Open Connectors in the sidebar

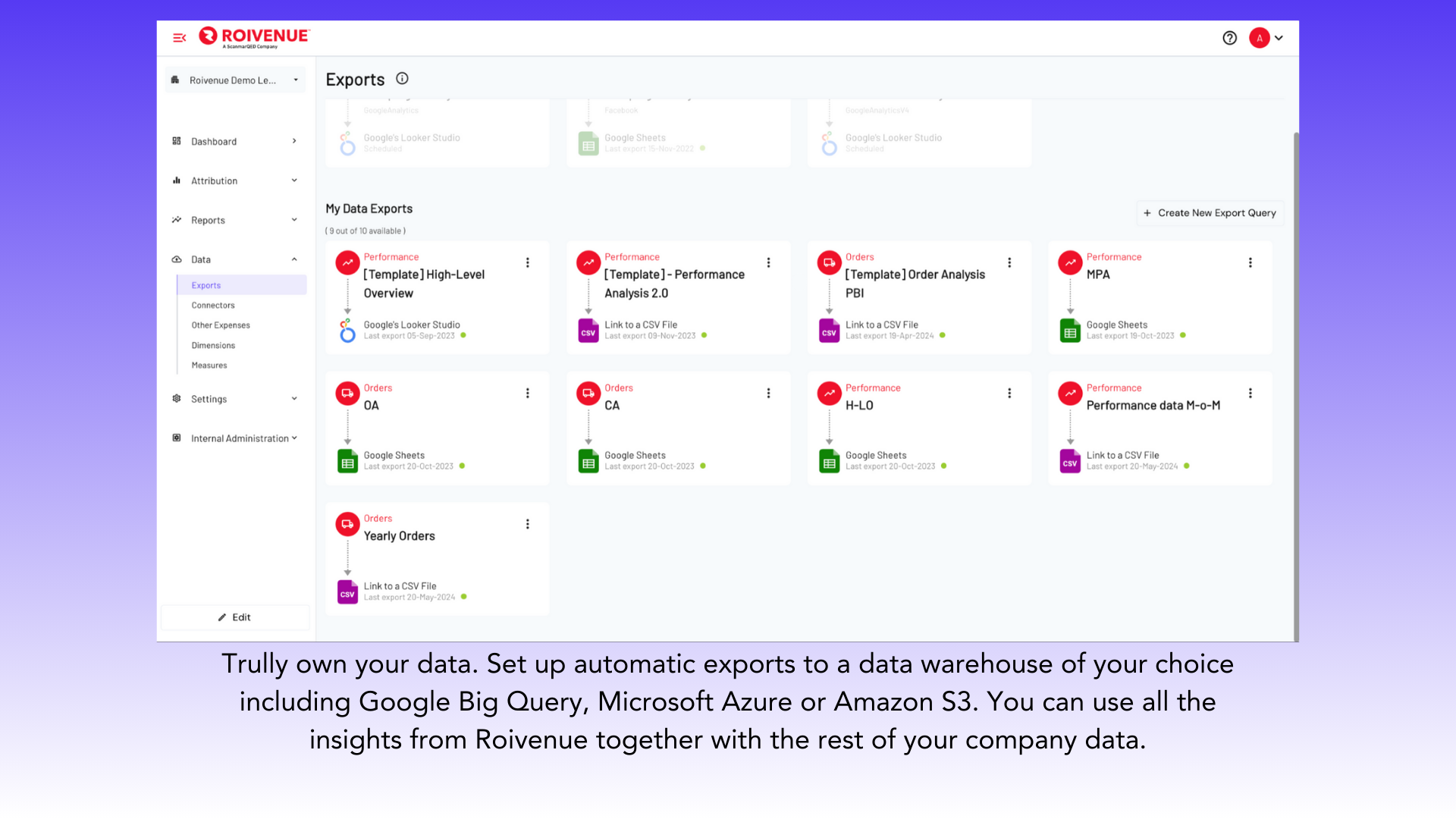(x=213, y=305)
